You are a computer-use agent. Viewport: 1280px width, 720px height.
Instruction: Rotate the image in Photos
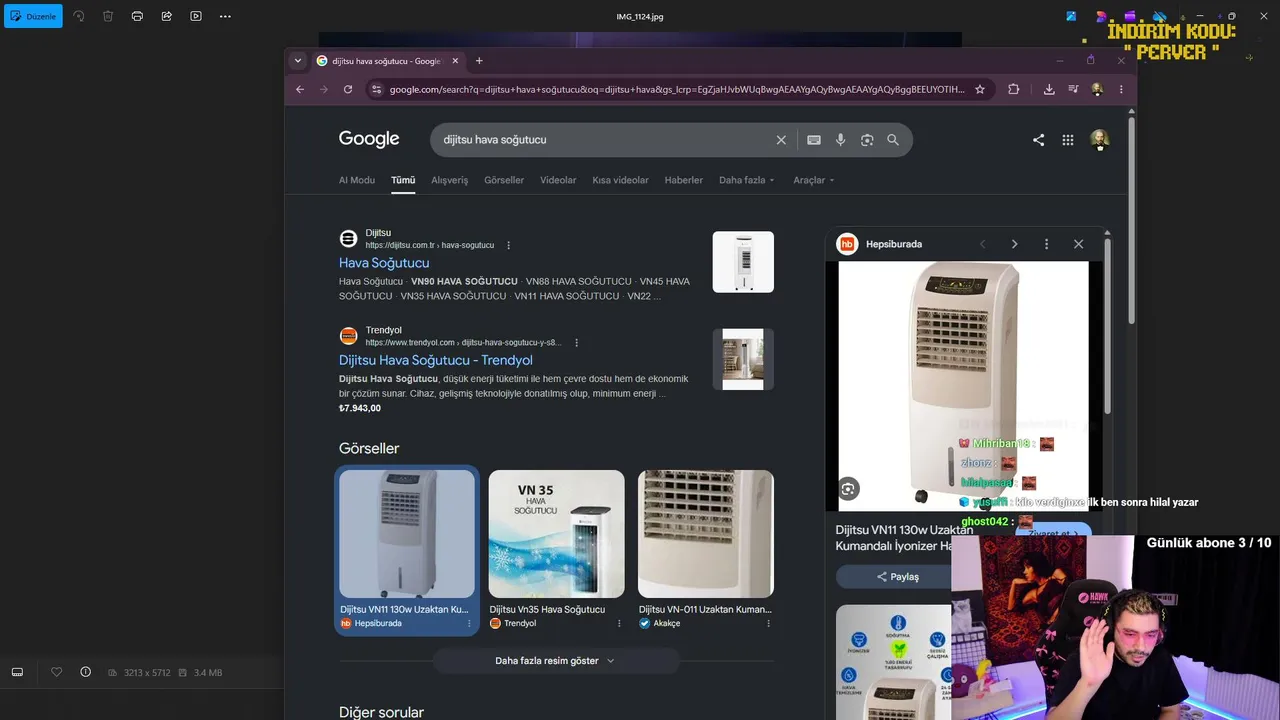coord(79,16)
